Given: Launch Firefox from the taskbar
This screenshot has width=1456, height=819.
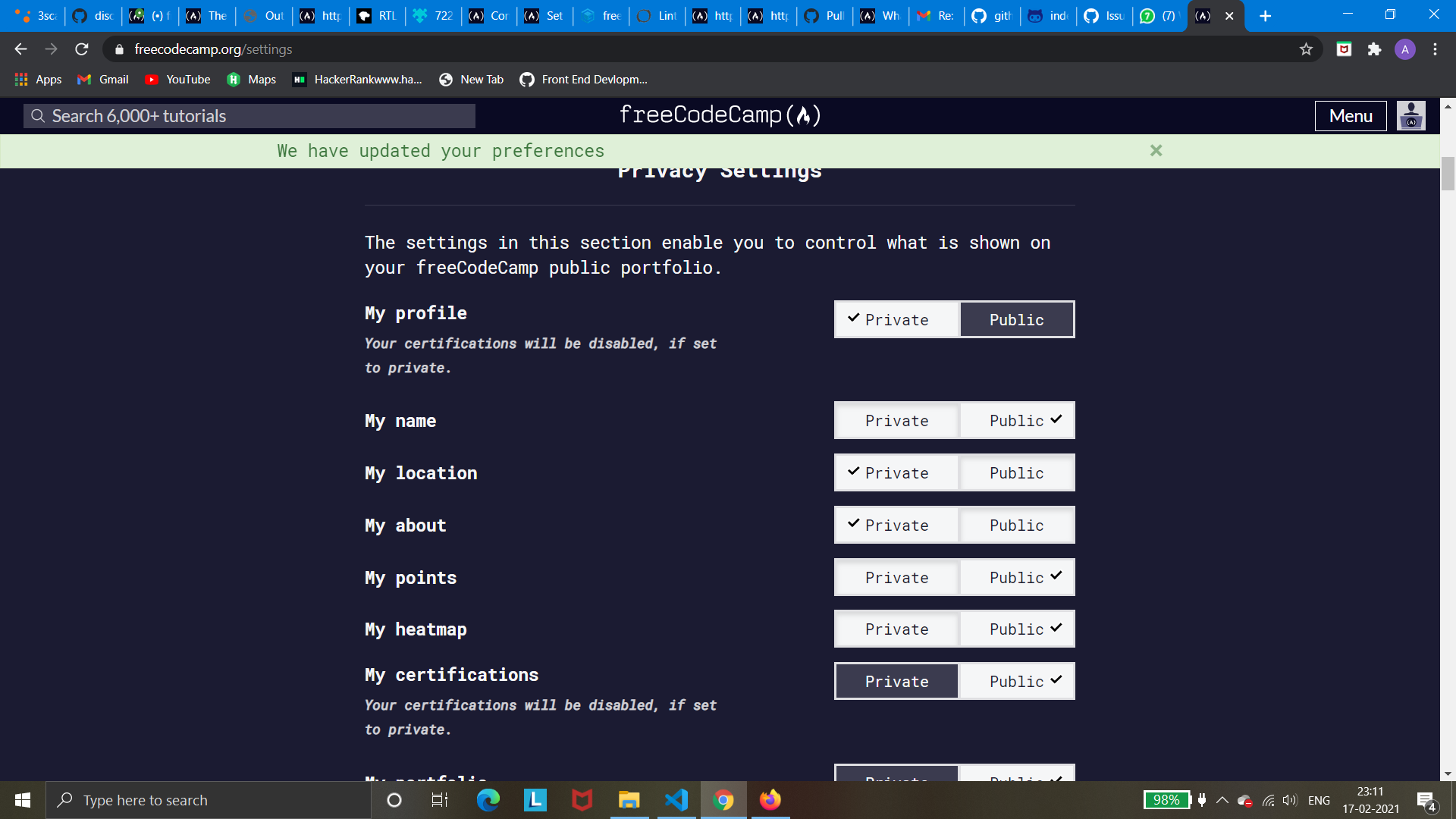Looking at the screenshot, I should [770, 799].
